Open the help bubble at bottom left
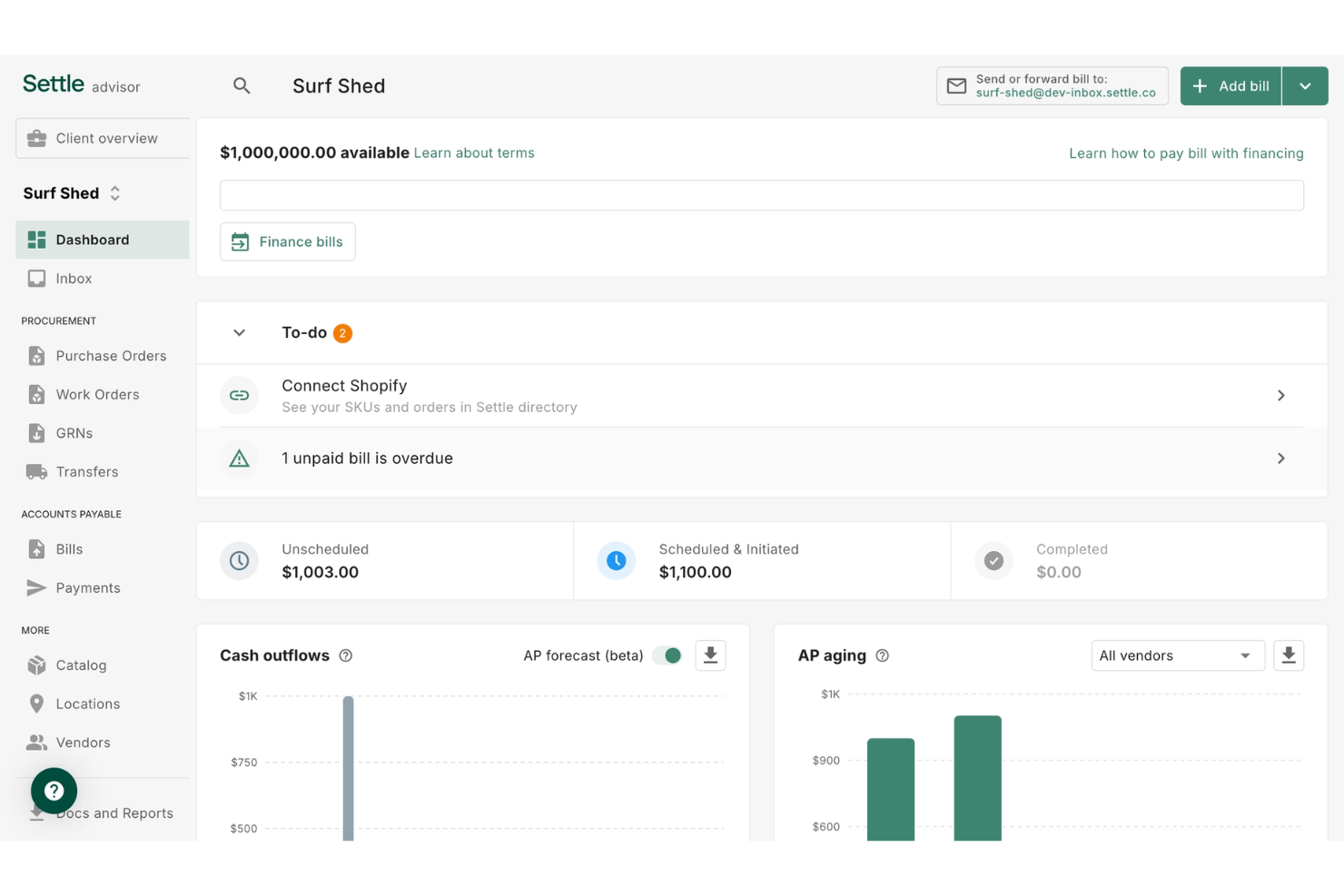Viewport: 1344px width, 896px height. (x=54, y=791)
